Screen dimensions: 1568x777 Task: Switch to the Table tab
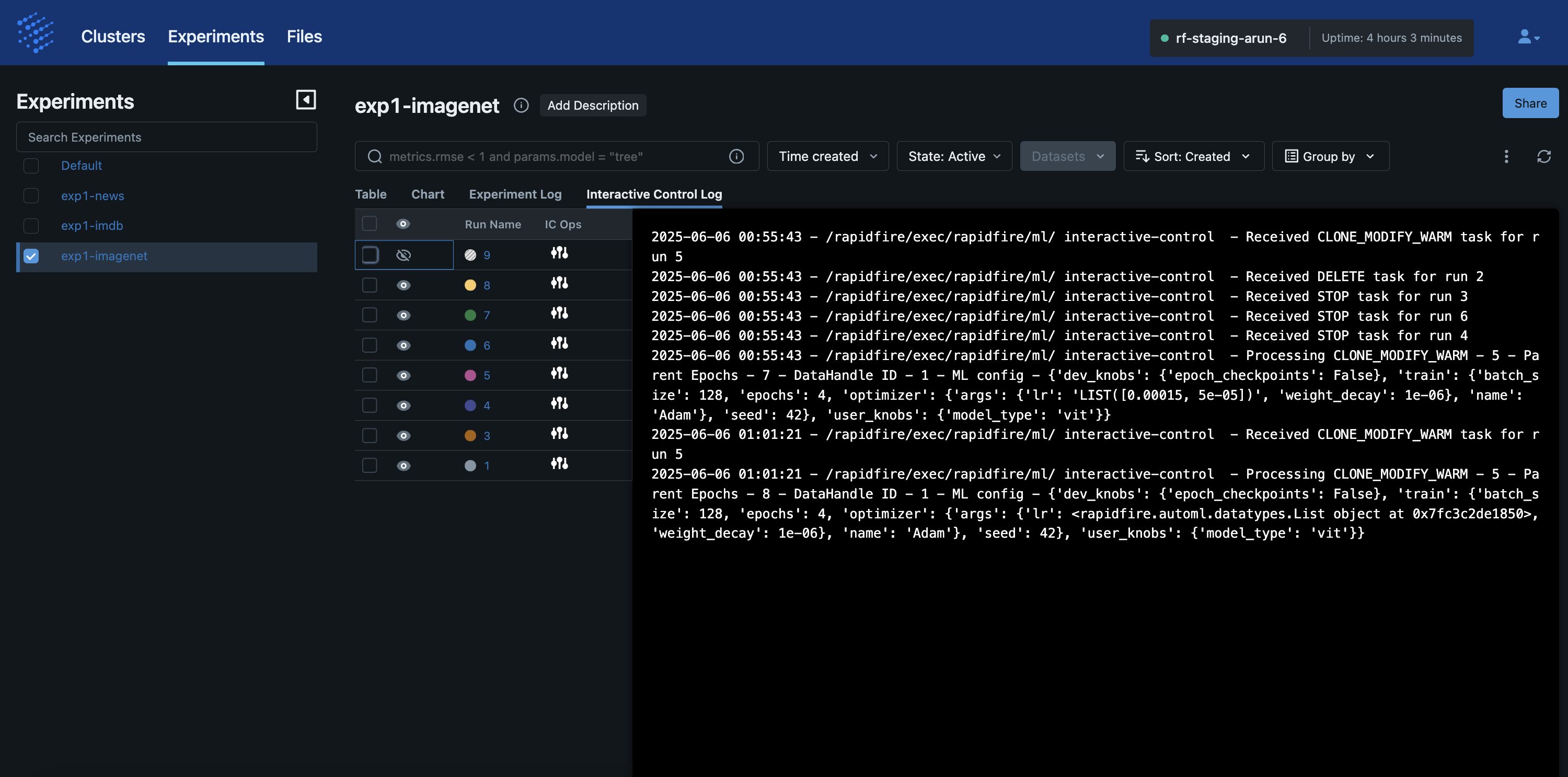click(371, 194)
